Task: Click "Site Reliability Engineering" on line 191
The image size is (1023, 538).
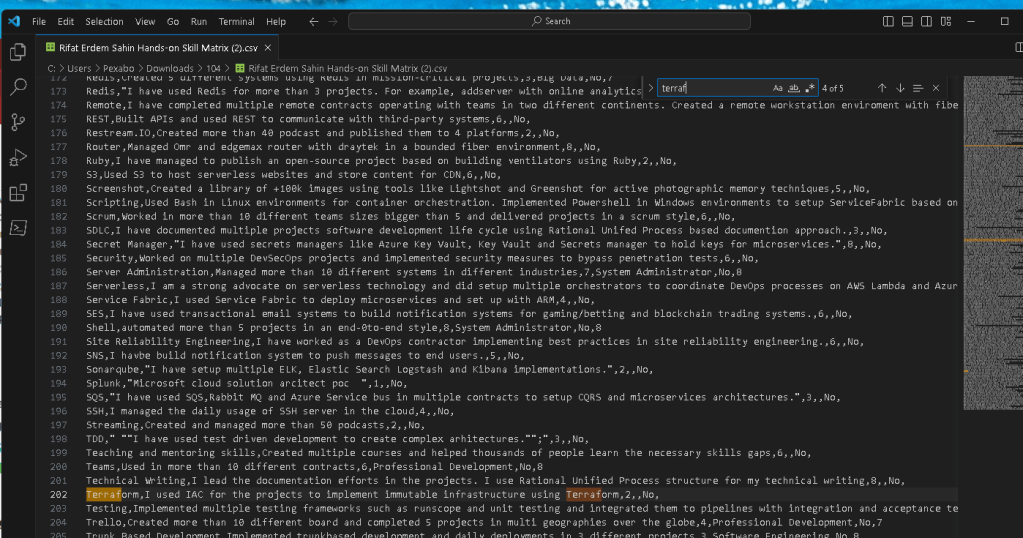Action: point(168,341)
